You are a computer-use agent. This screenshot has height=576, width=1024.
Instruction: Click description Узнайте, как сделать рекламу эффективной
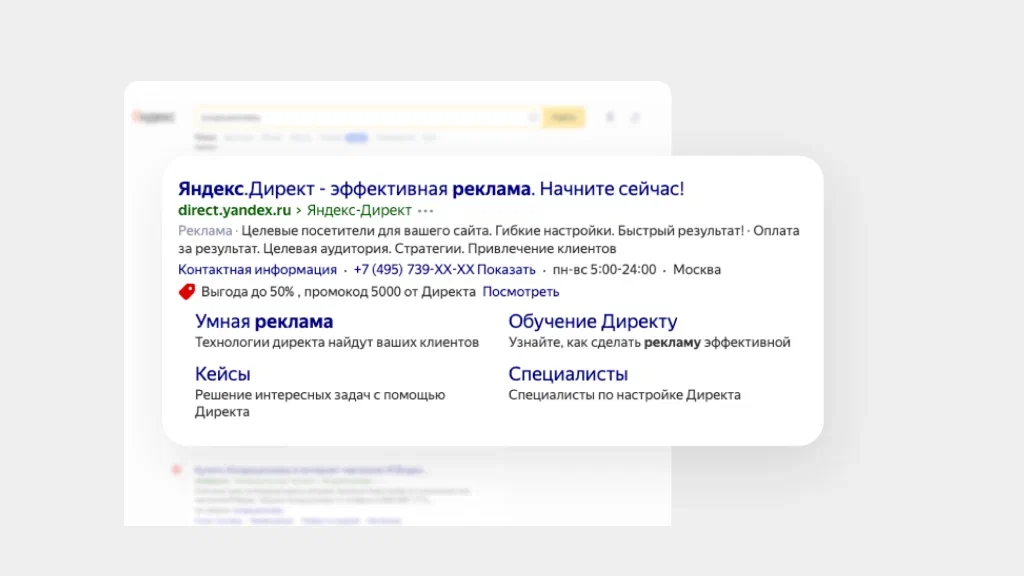click(x=649, y=342)
